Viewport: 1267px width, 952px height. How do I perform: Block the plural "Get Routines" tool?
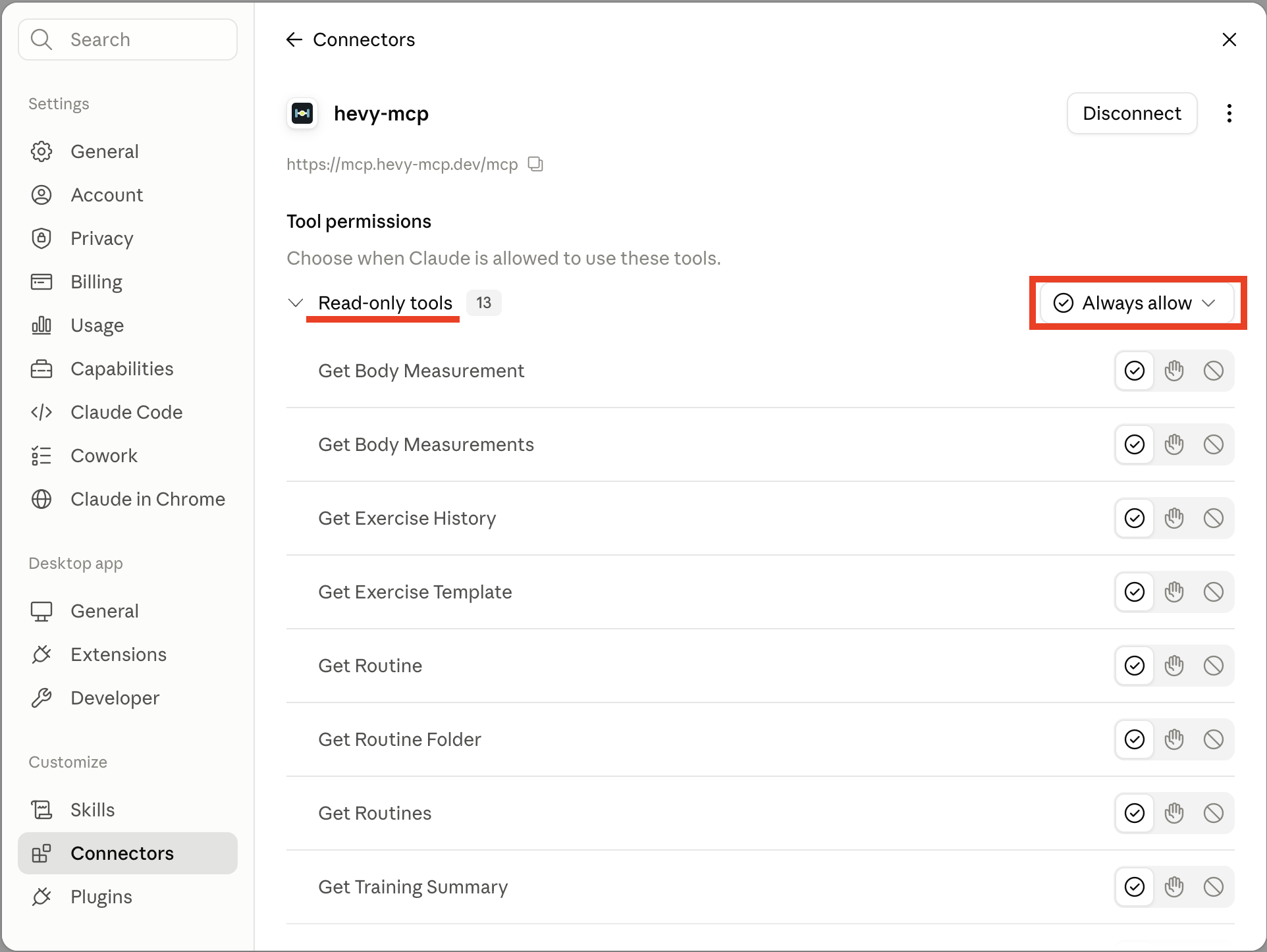coord(1214,813)
